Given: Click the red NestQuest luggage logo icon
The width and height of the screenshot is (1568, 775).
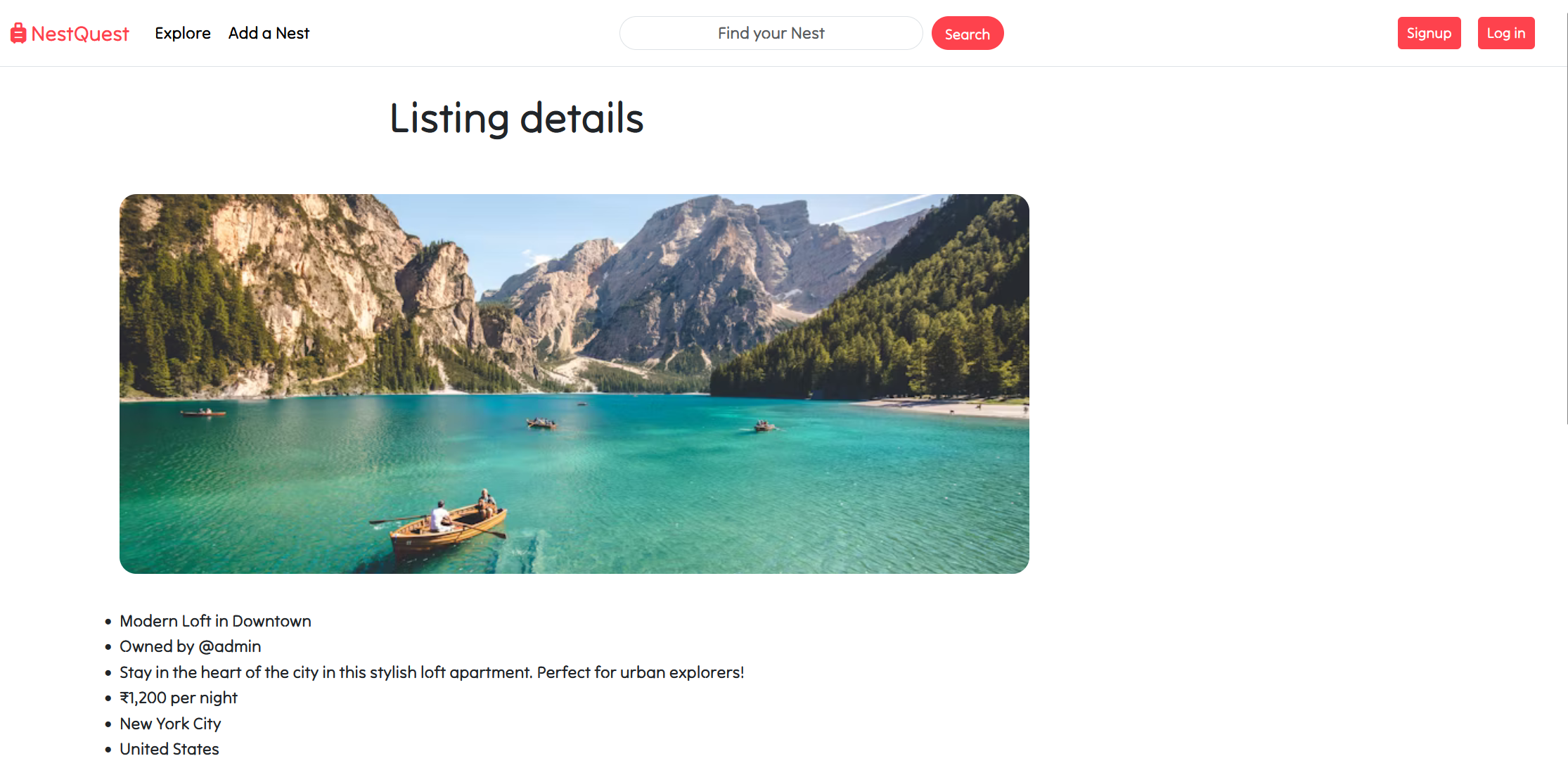Looking at the screenshot, I should pyautogui.click(x=18, y=33).
